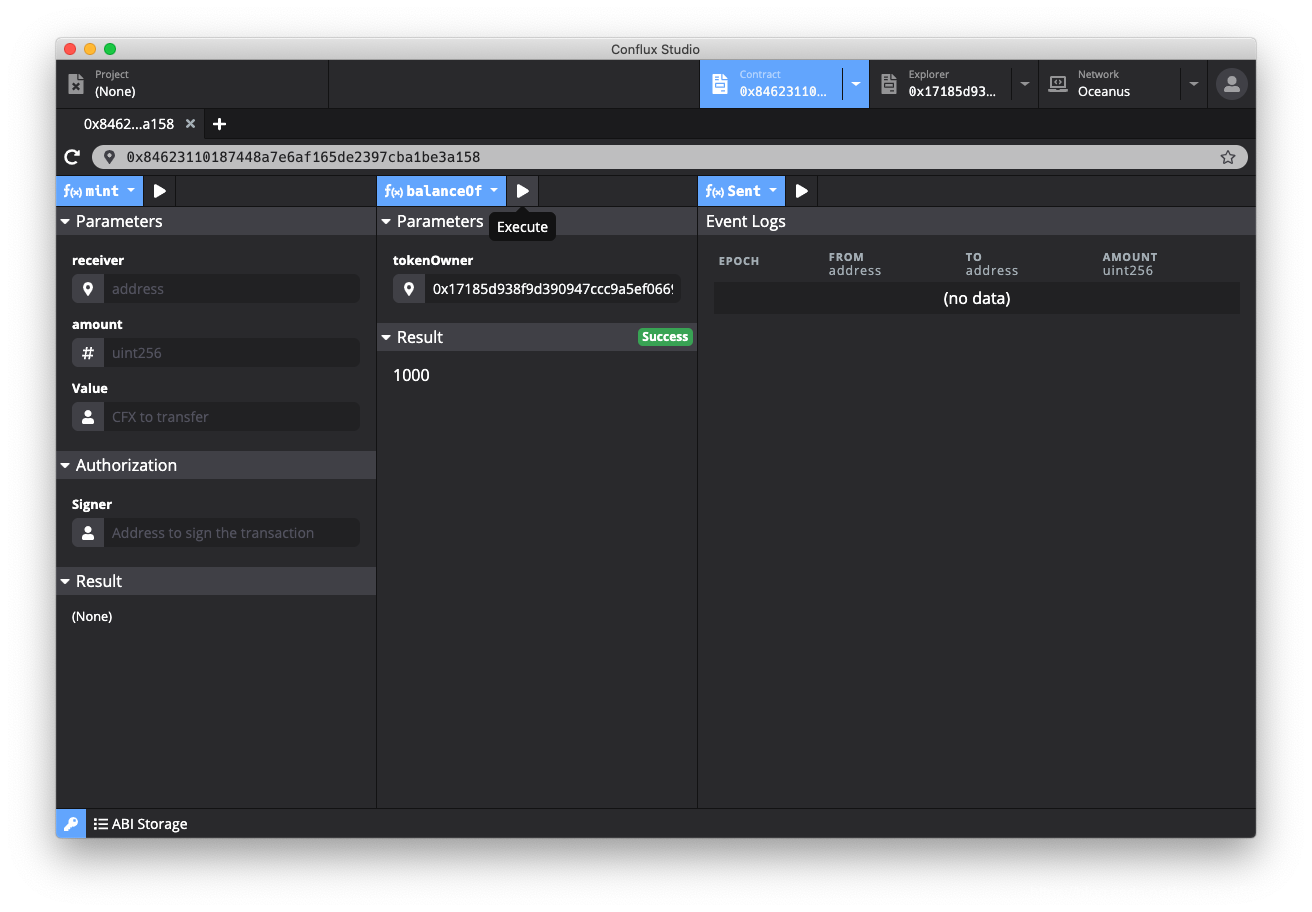Select the 1000 result value
The width and height of the screenshot is (1312, 912).
tap(411, 375)
